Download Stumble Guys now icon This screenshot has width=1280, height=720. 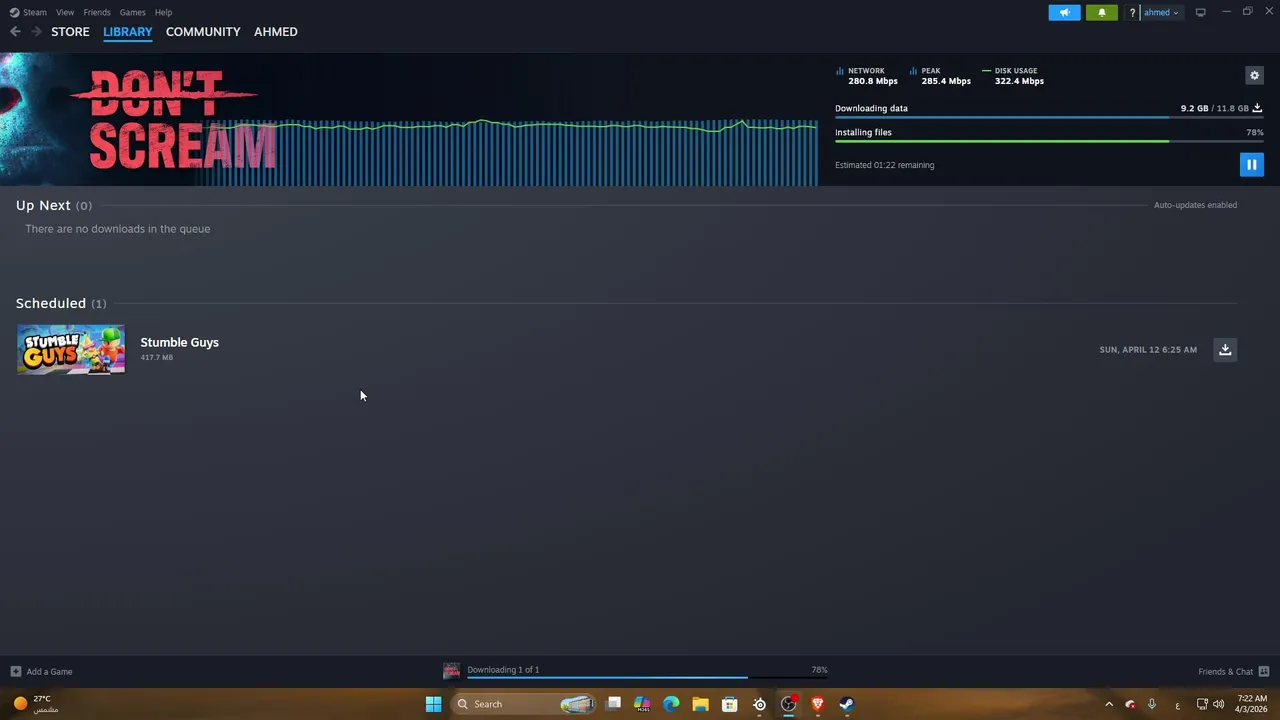tap(1225, 349)
